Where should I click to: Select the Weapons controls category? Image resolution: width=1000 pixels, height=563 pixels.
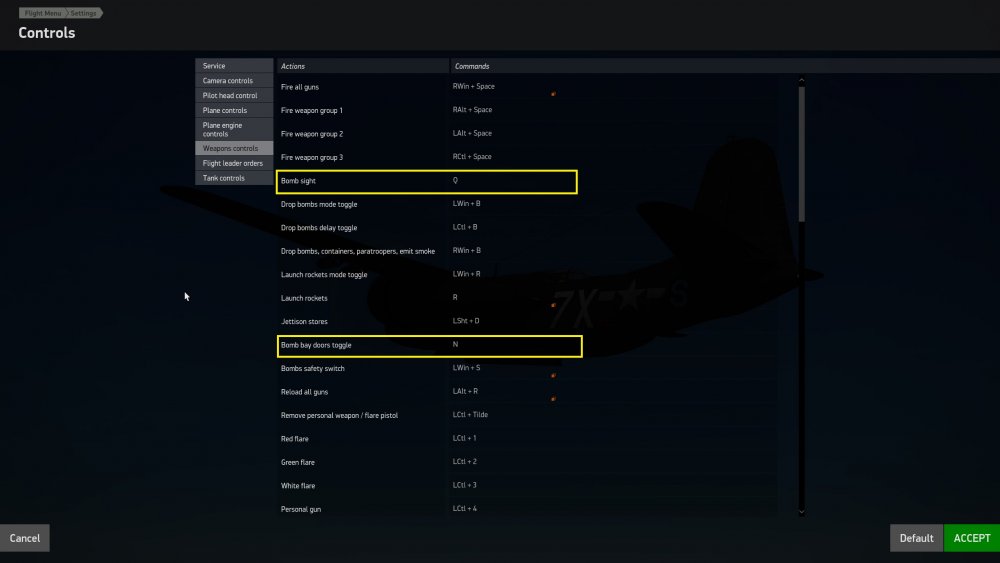[x=234, y=148]
